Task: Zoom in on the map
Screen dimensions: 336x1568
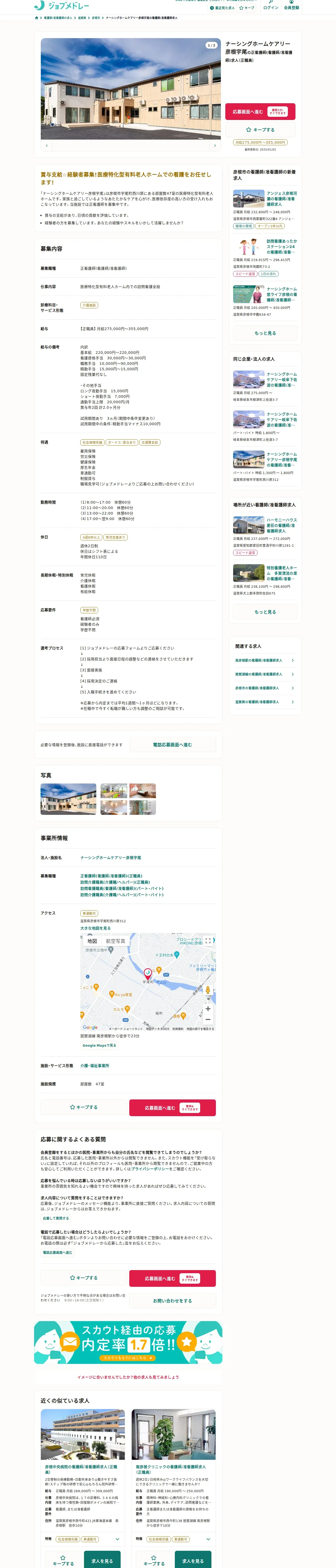Action: [208, 1008]
